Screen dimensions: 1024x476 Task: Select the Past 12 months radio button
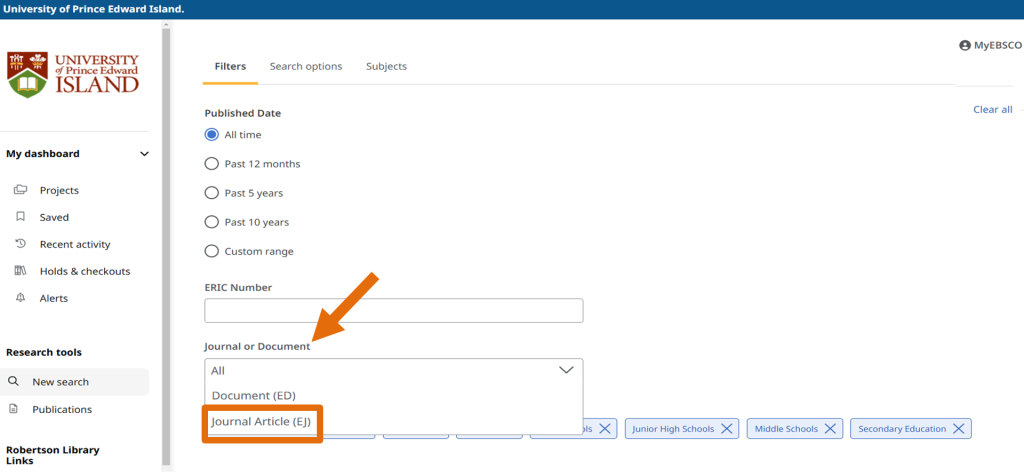coord(211,164)
